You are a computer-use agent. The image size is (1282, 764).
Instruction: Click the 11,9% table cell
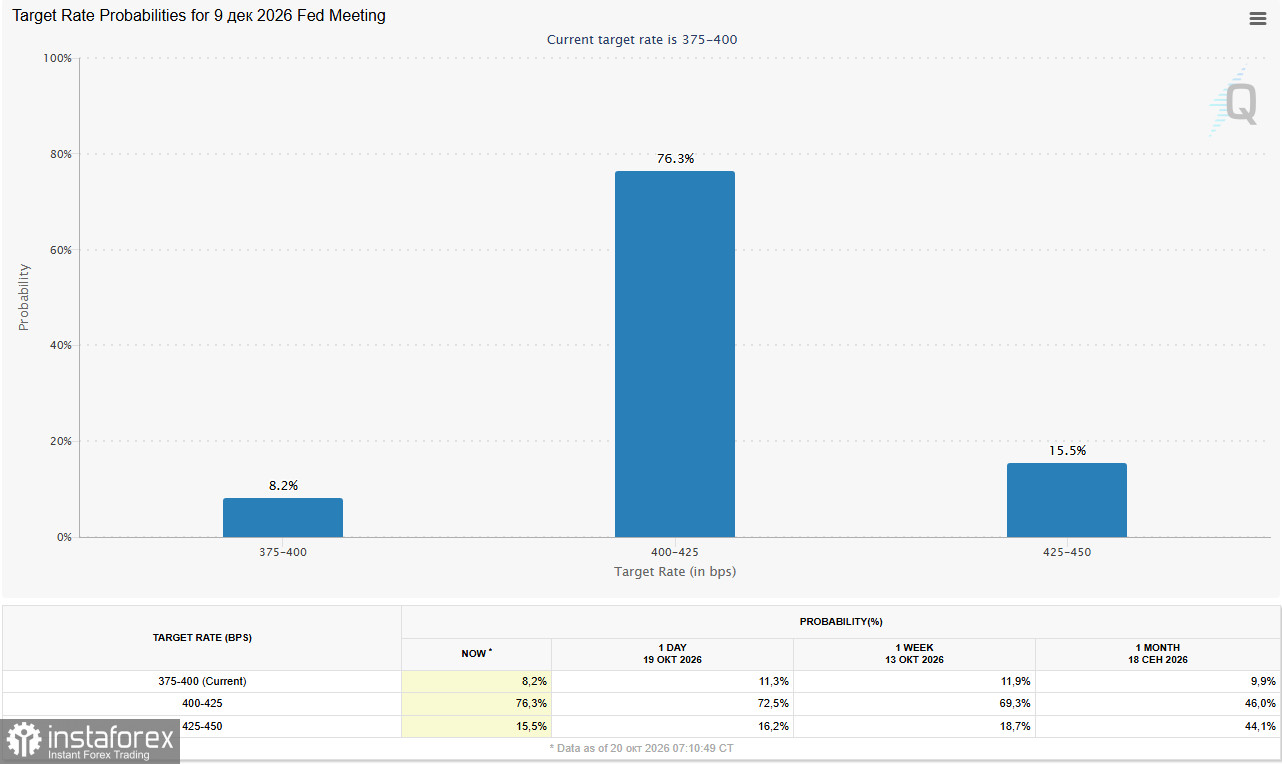click(x=915, y=681)
